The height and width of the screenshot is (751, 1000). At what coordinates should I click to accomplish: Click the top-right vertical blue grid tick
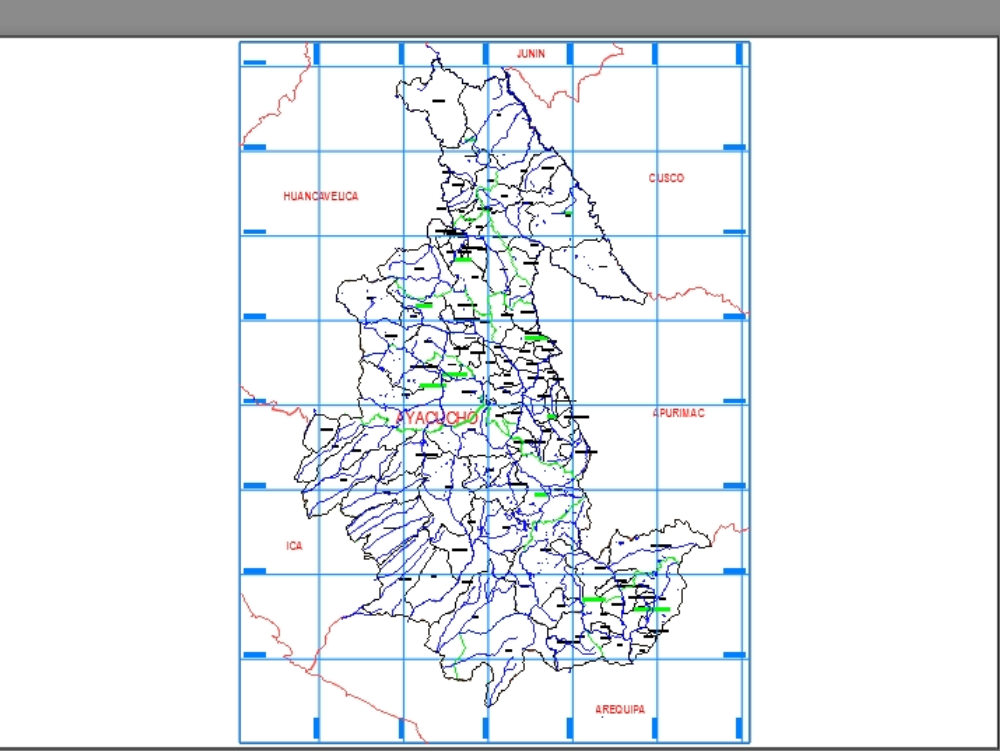(x=739, y=54)
